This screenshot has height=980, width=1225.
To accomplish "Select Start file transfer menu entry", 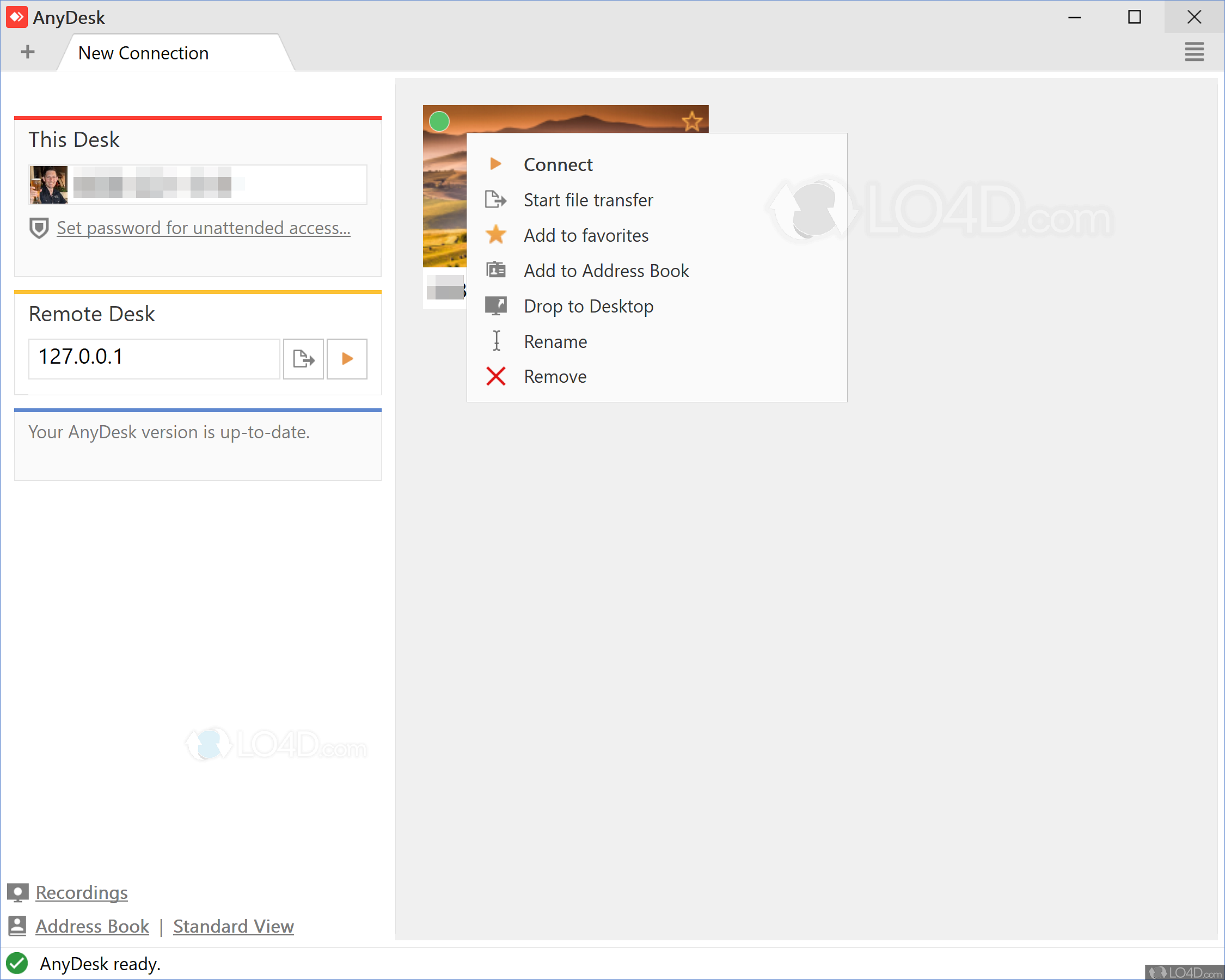I will pos(587,200).
